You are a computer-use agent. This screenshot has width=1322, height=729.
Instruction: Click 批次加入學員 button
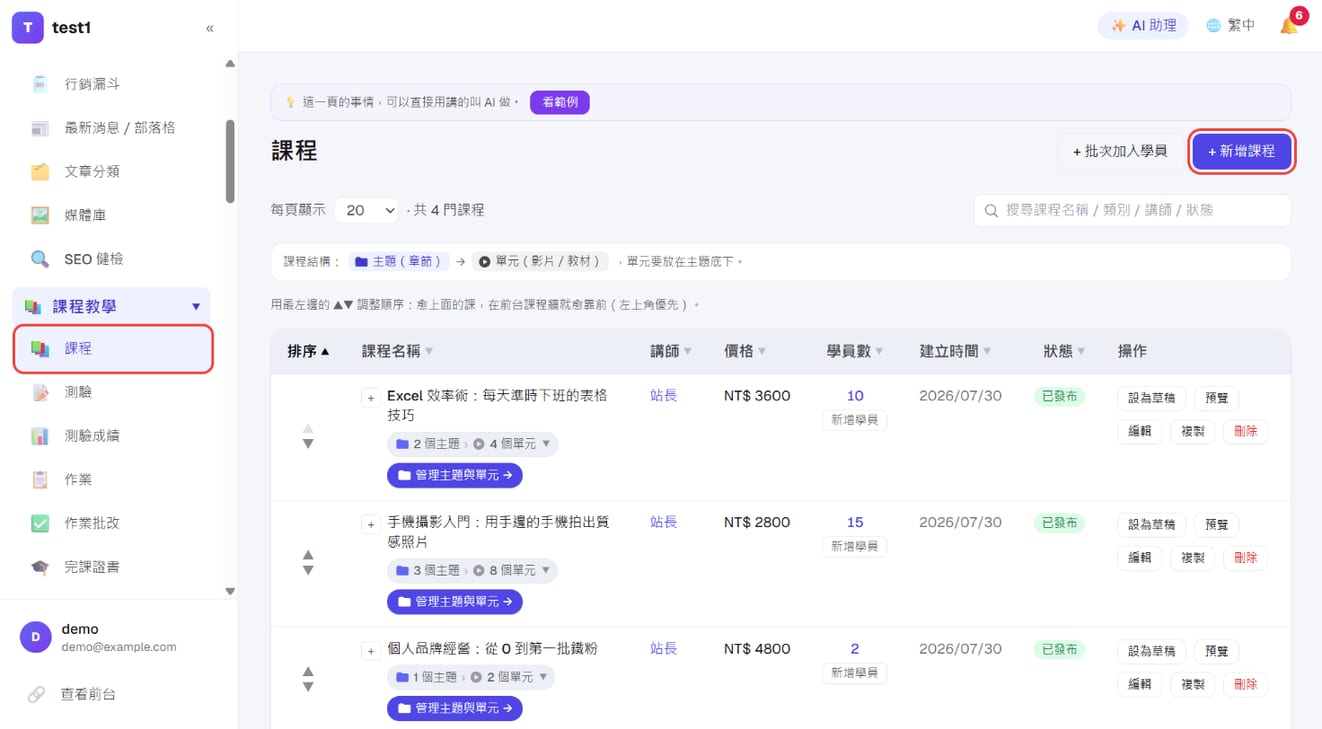(x=1120, y=151)
